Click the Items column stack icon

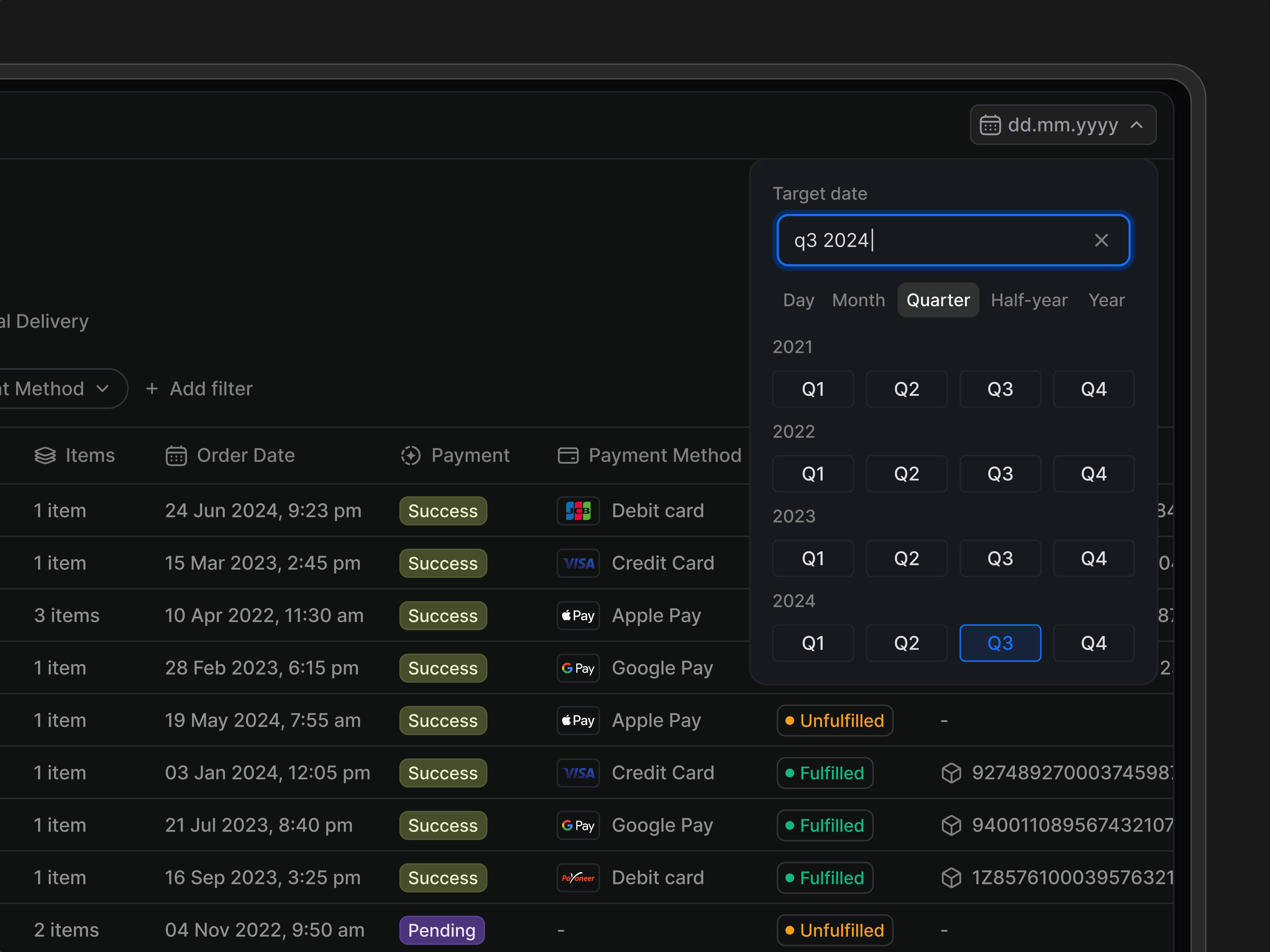point(45,455)
